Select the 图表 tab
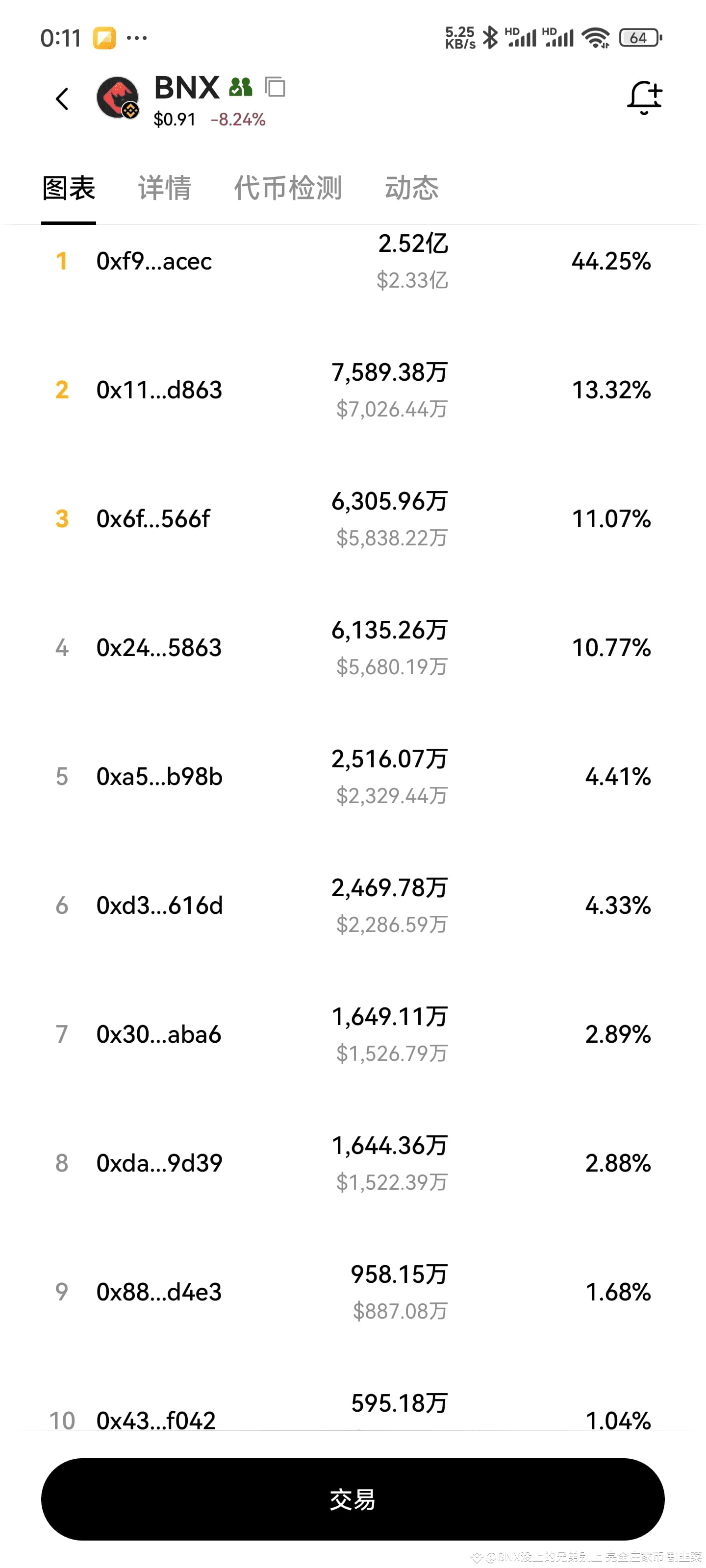 (x=69, y=188)
